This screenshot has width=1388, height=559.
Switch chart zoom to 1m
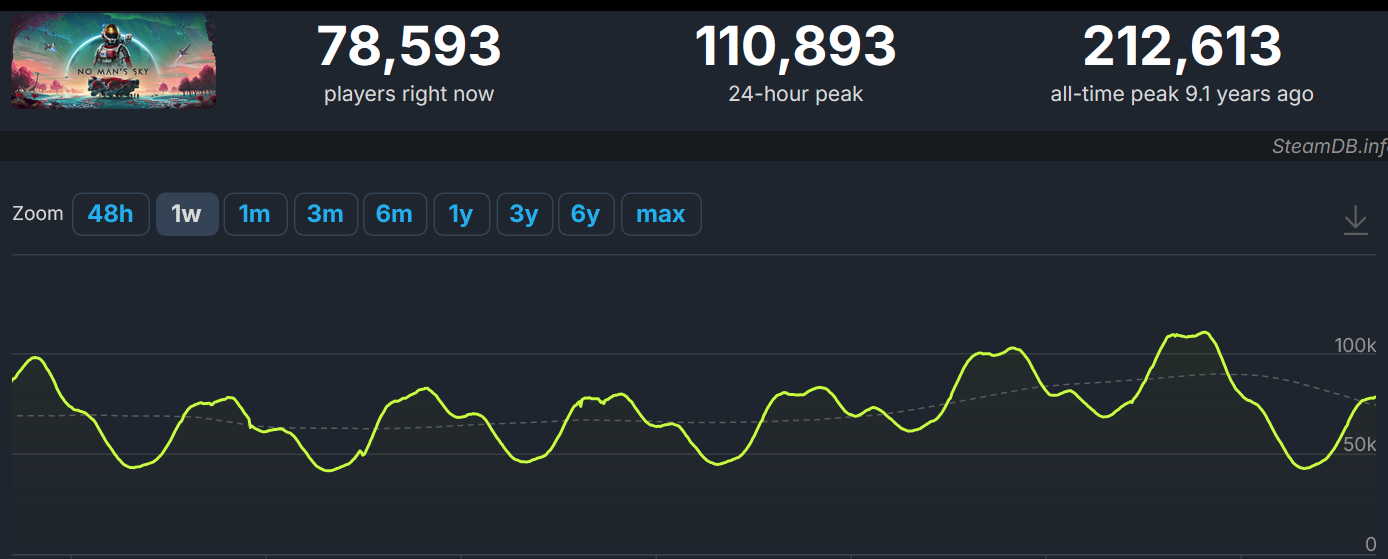[x=255, y=214]
